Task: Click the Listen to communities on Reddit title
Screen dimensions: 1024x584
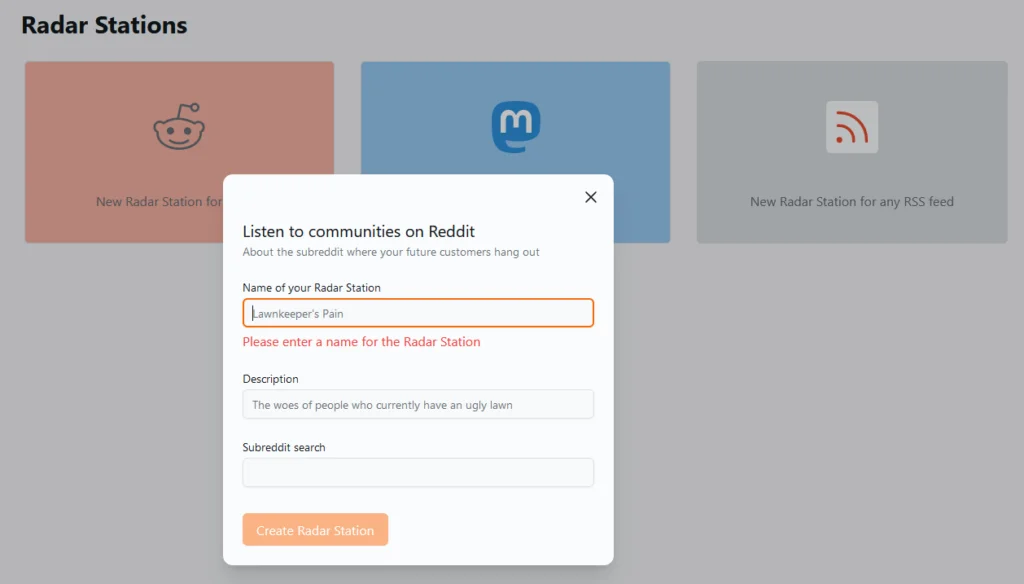Action: (x=359, y=231)
